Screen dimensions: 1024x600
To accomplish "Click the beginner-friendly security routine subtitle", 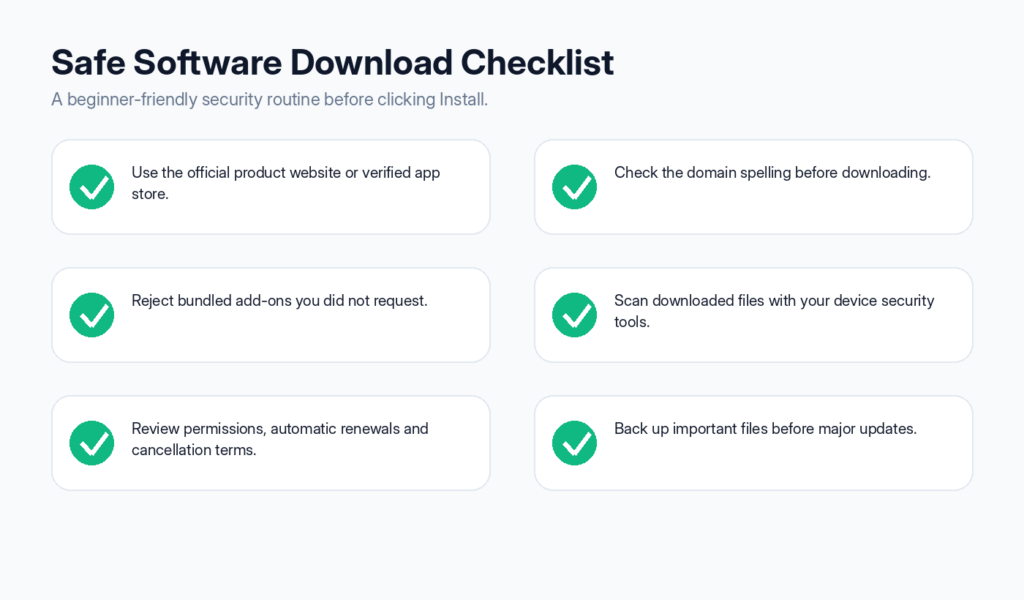I will point(270,100).
